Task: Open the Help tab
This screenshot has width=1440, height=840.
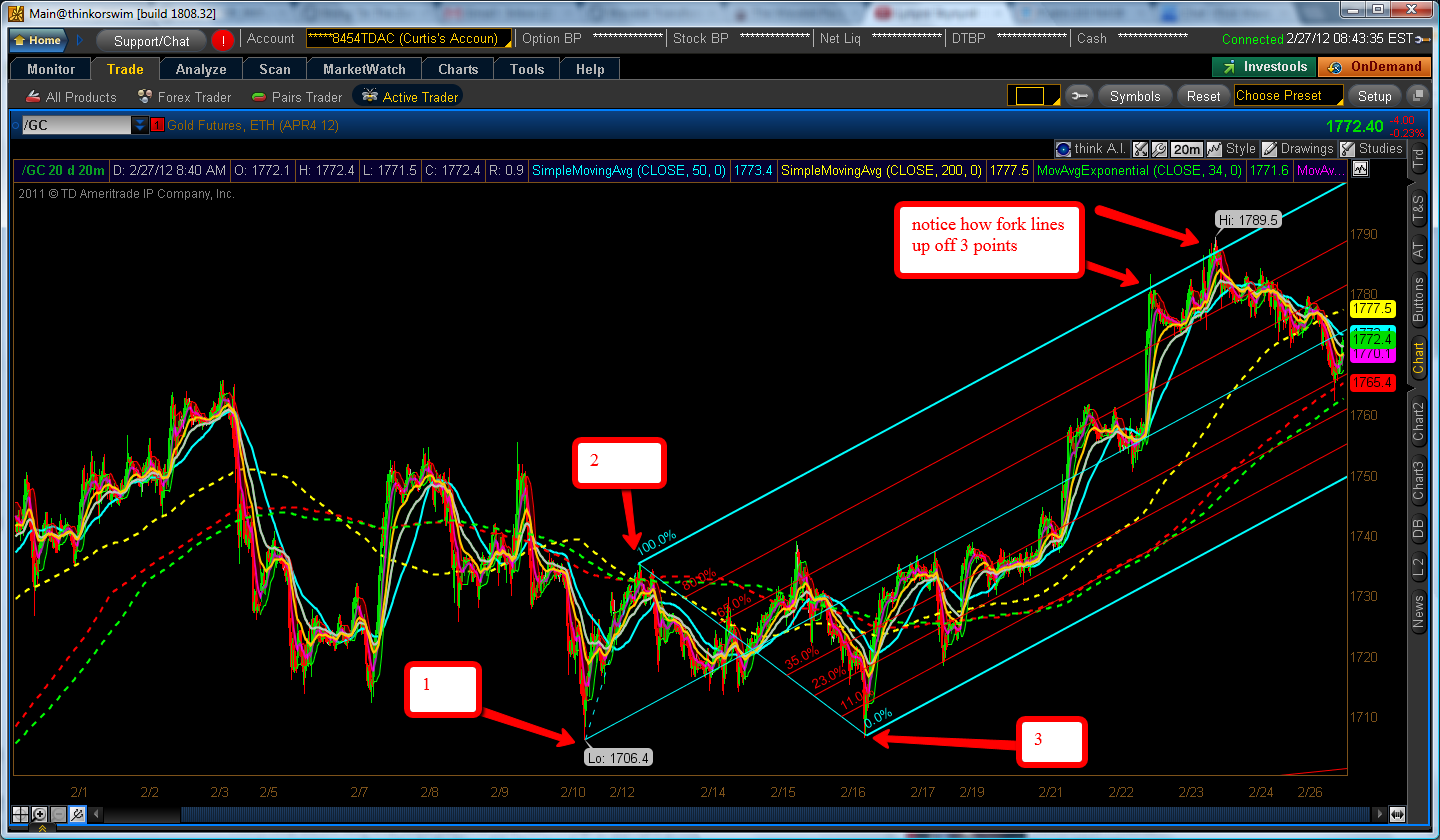Action: [590, 69]
